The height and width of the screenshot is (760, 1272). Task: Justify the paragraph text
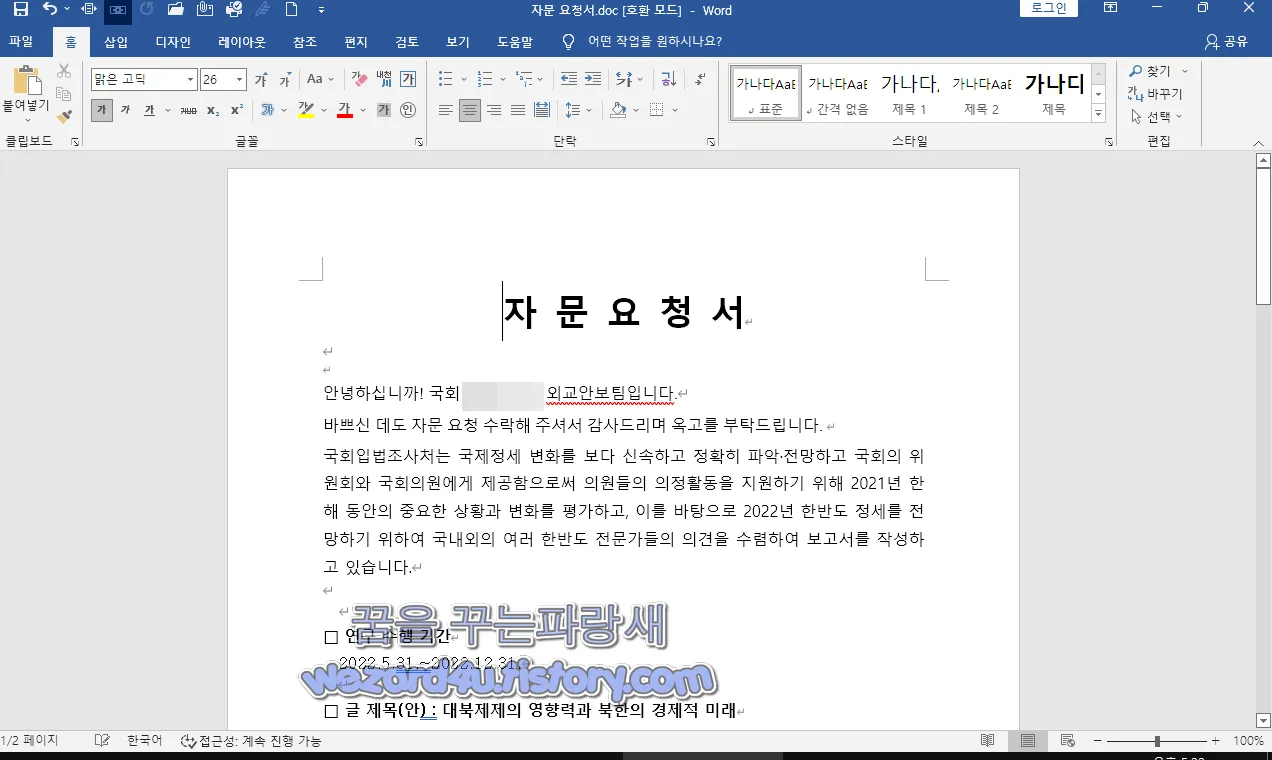(x=518, y=110)
